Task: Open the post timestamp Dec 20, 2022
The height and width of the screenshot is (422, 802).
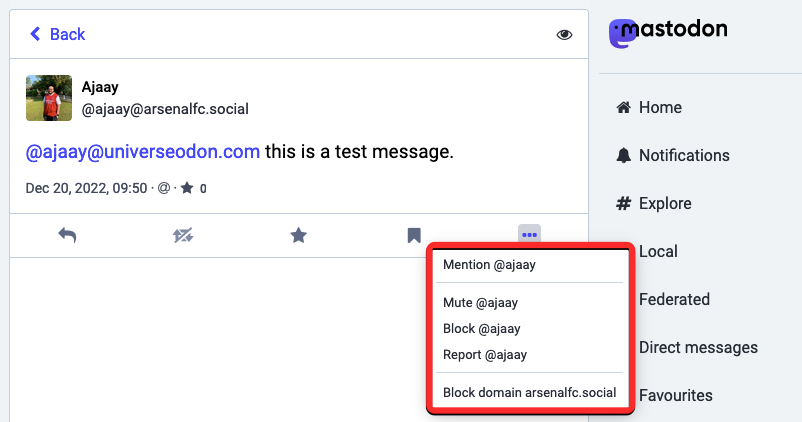Action: click(x=86, y=188)
